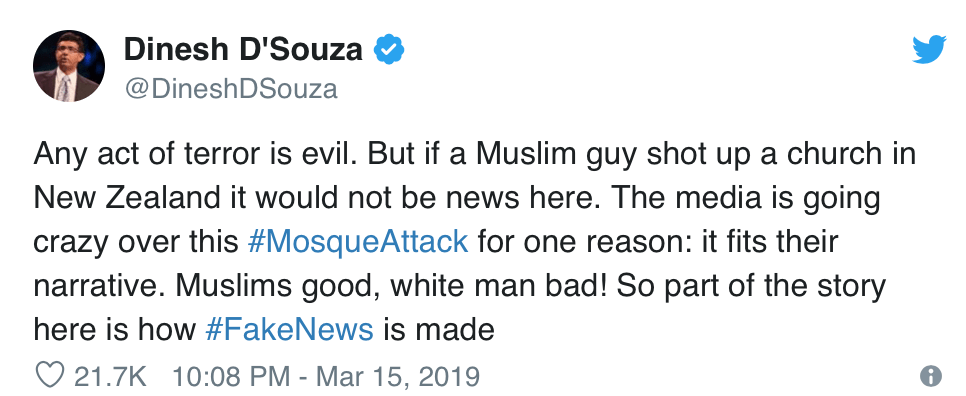Open the 10:08 PM timestamp link
This screenshot has width=966, height=396.
(230, 376)
